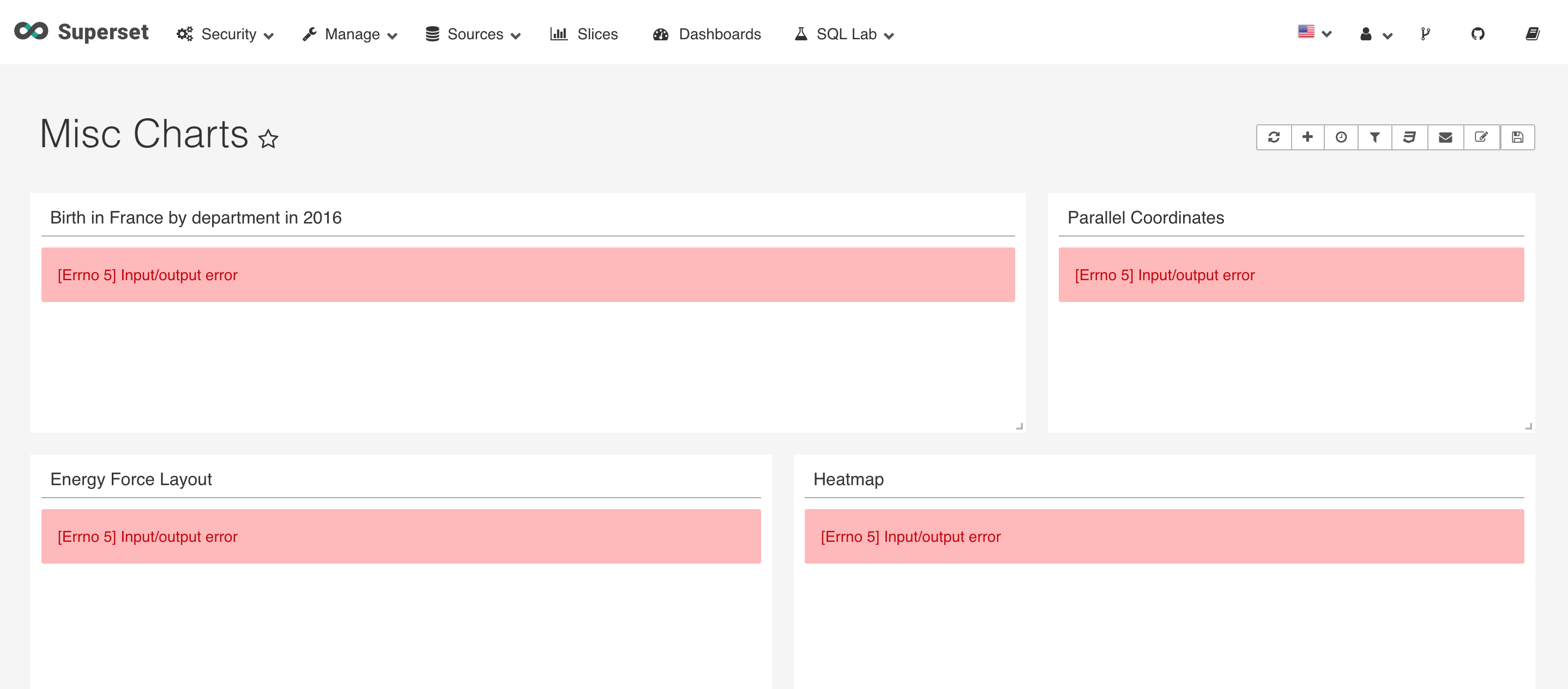Click the edit dashboard properties icon

(x=1481, y=137)
